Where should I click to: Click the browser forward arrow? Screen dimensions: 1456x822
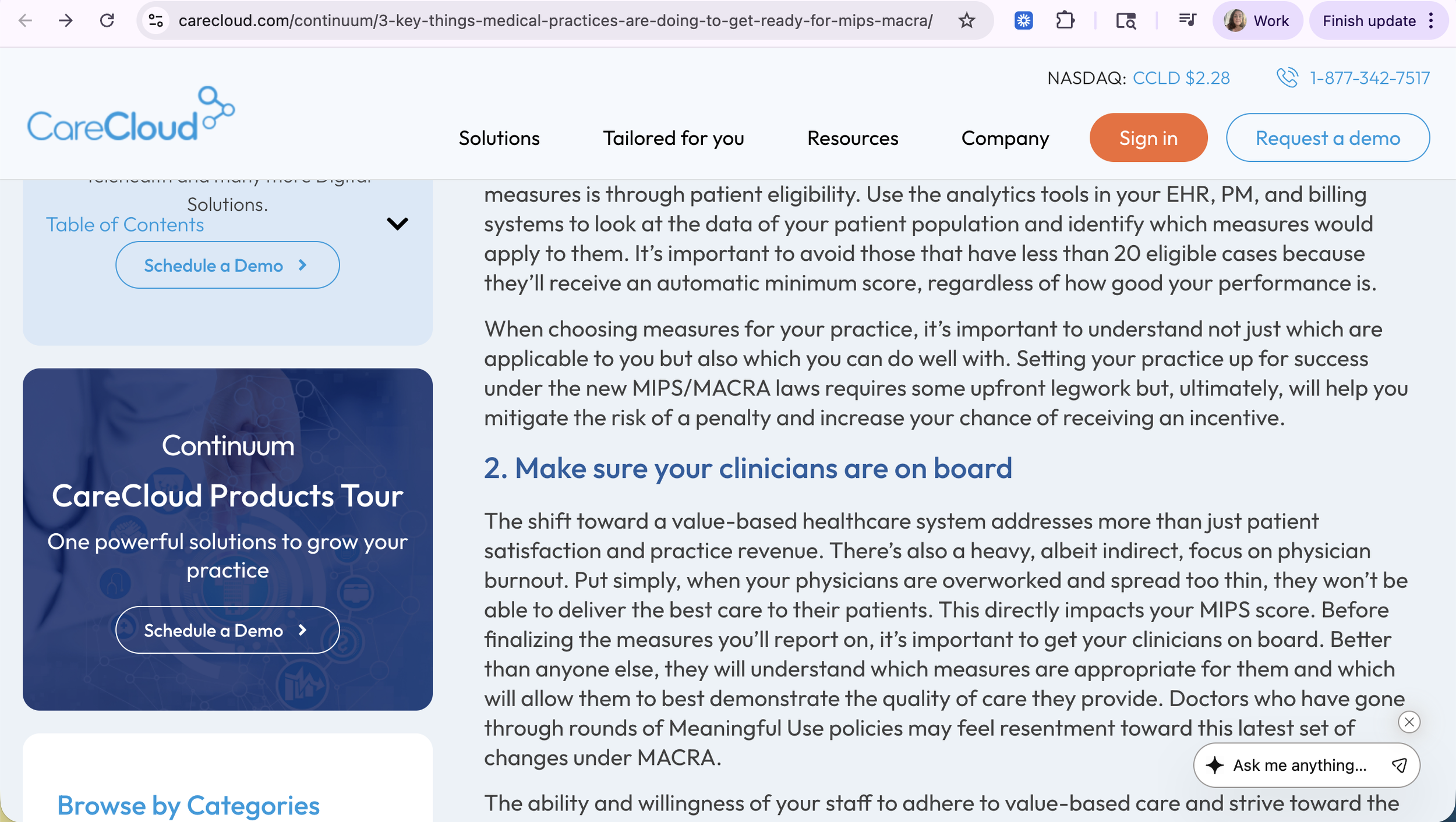point(66,21)
